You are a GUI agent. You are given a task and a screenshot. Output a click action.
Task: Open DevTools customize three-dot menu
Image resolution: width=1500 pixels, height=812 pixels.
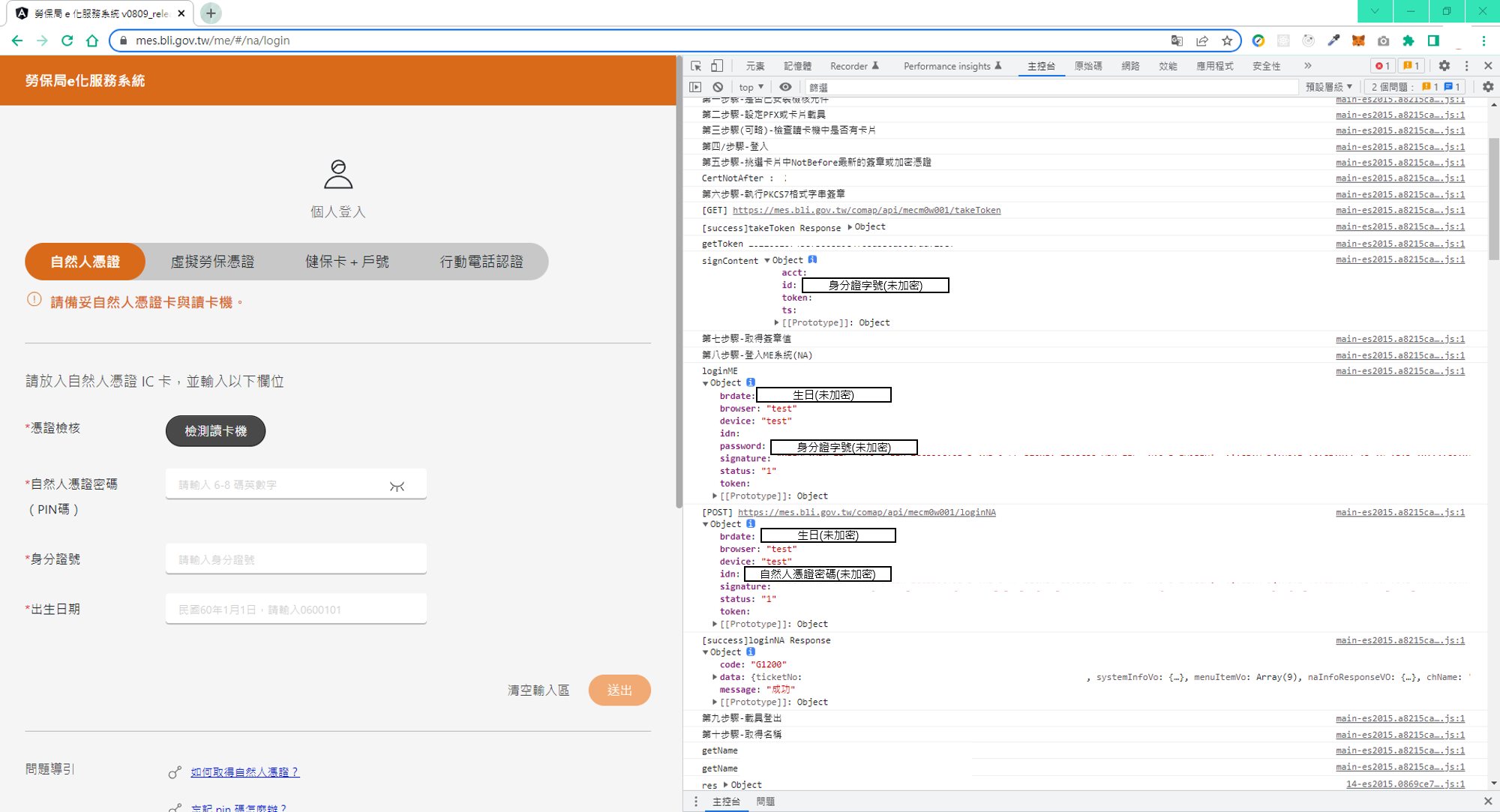coord(1467,66)
